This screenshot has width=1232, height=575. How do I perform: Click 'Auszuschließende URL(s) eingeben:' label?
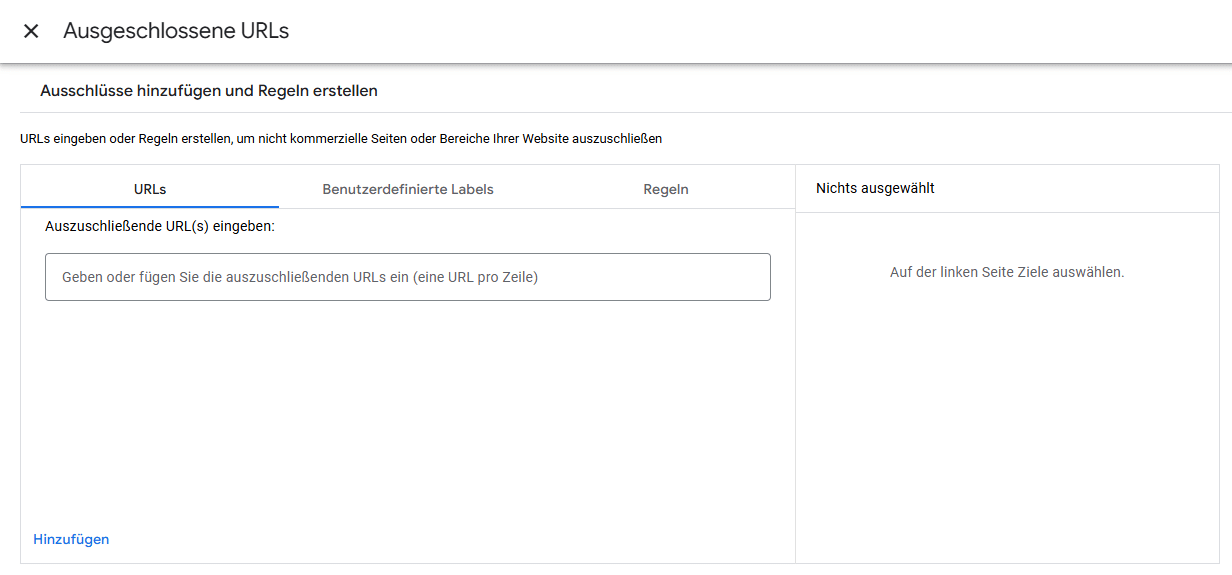[160, 226]
